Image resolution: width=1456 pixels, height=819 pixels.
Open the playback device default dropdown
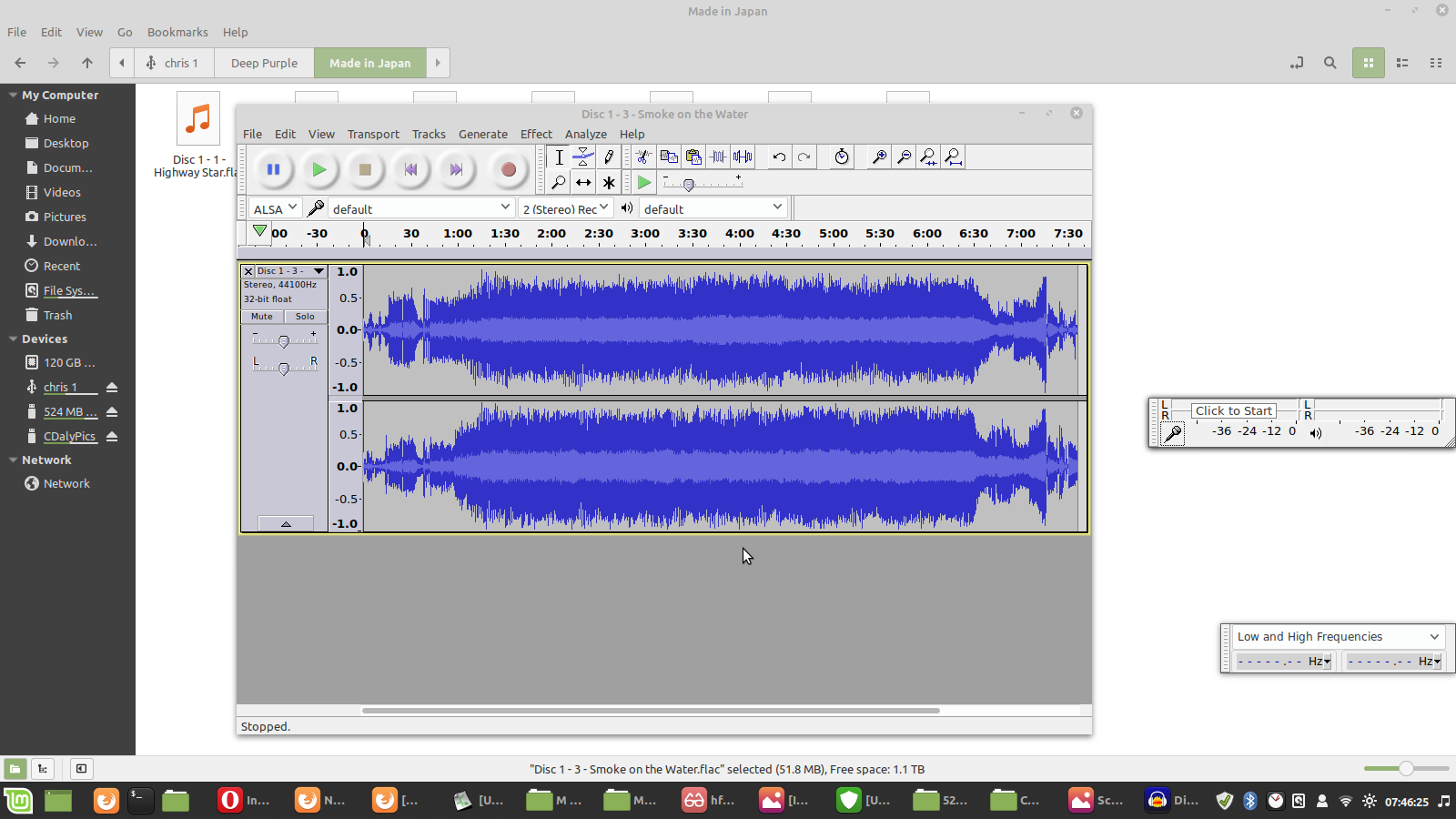click(x=713, y=208)
